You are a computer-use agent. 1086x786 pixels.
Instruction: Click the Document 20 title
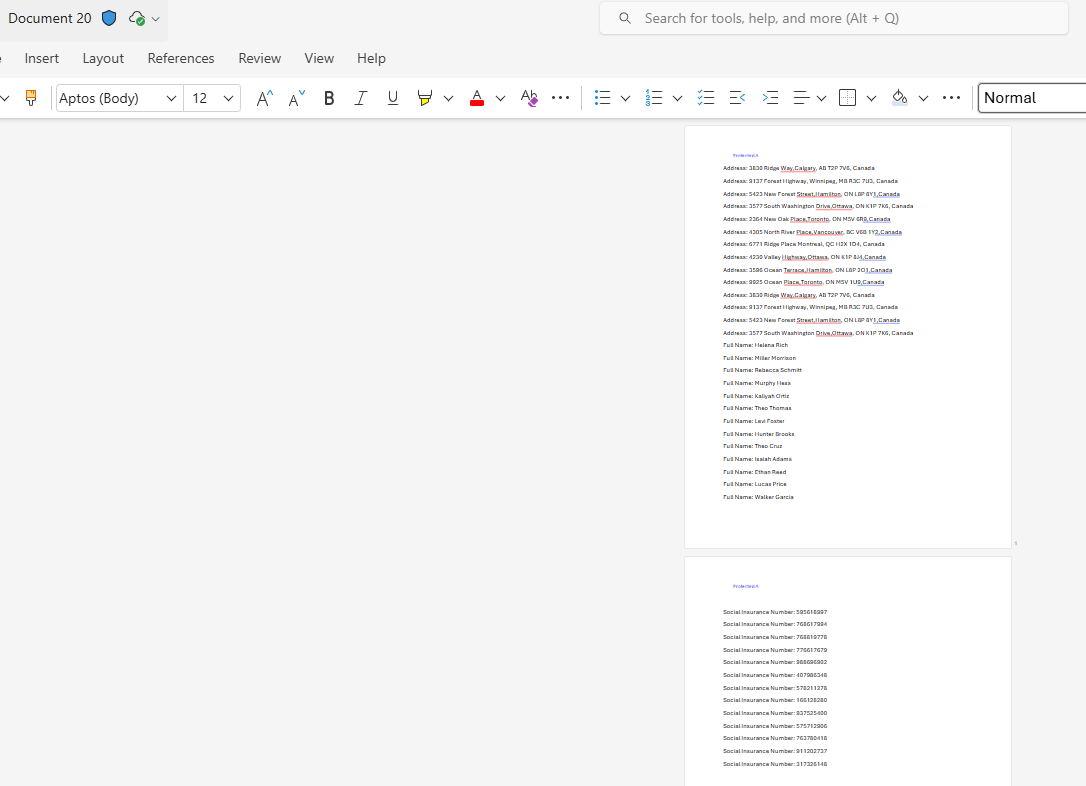(x=49, y=17)
